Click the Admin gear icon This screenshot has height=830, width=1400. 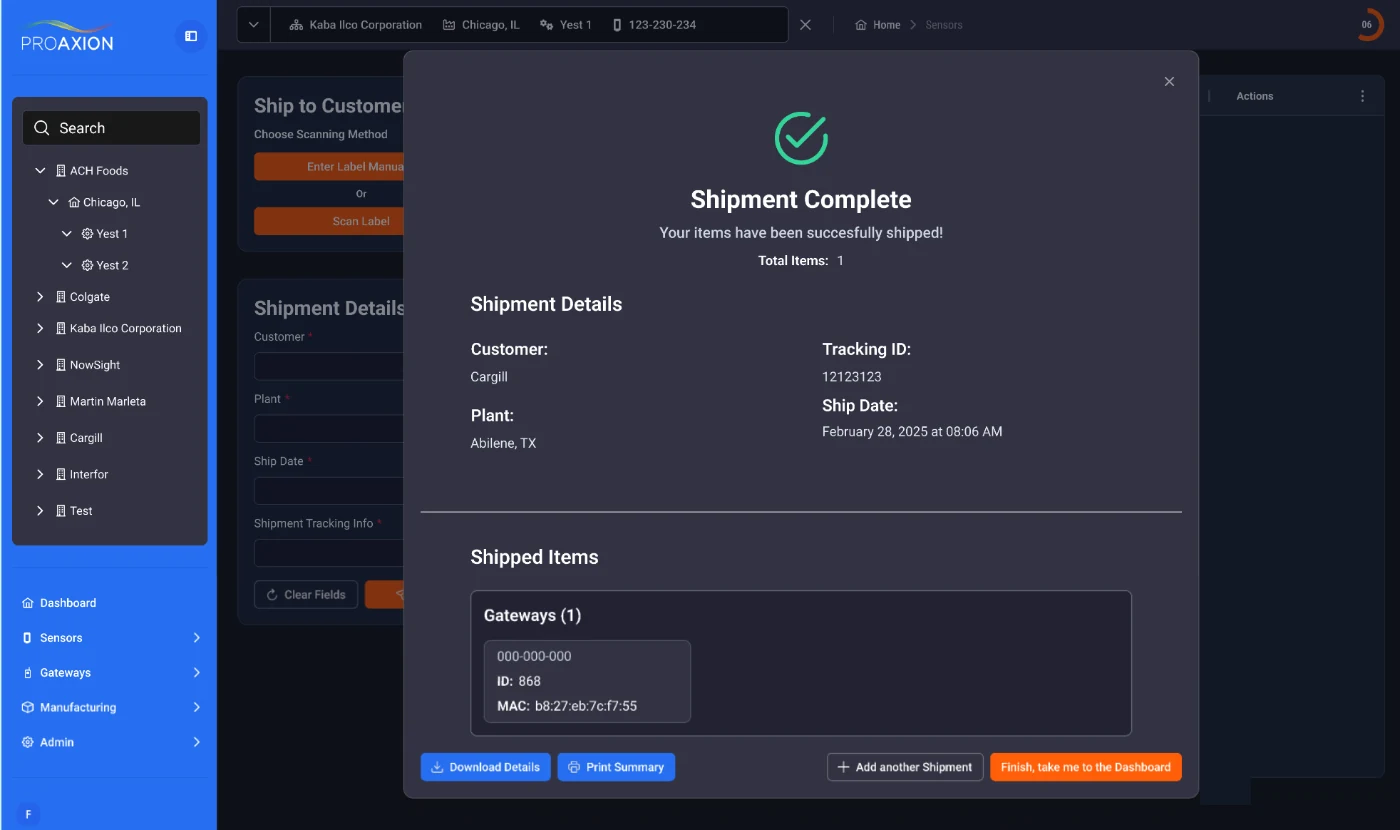28,742
